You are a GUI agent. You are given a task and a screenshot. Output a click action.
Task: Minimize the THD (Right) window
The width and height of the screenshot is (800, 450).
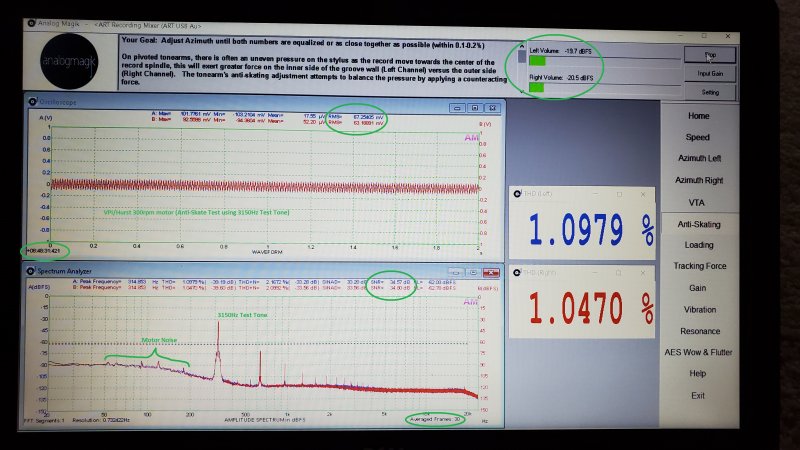pos(595,273)
